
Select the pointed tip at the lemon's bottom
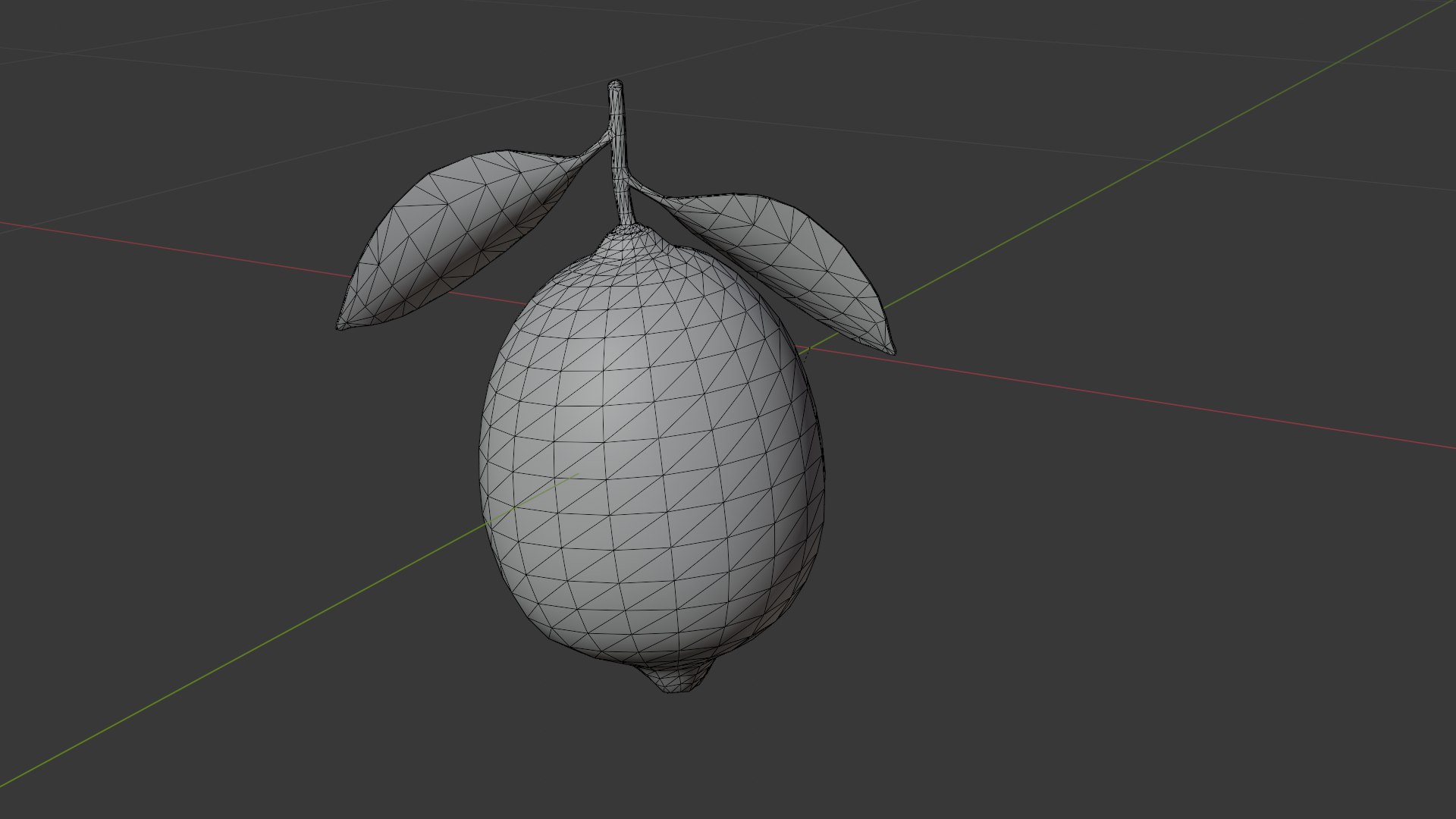(677, 676)
